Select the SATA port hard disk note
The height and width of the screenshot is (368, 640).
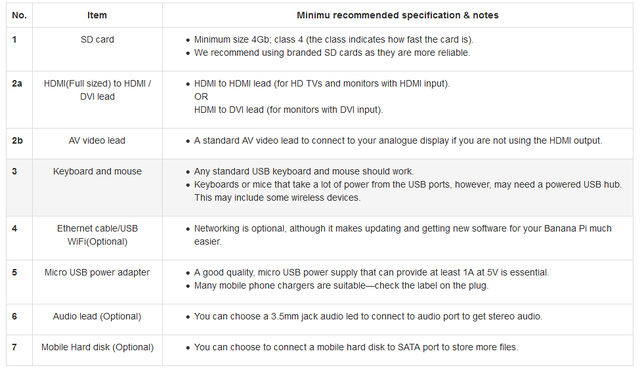pos(356,347)
